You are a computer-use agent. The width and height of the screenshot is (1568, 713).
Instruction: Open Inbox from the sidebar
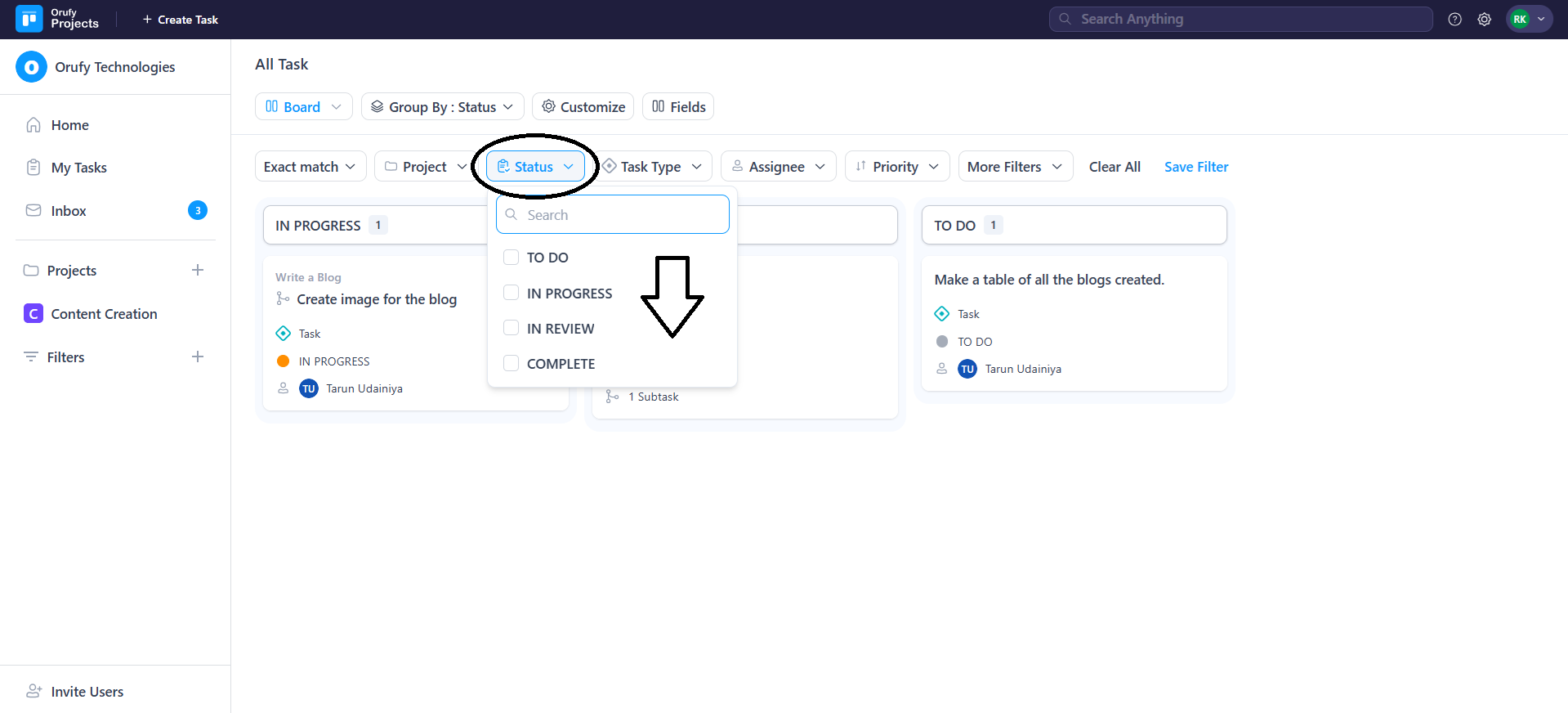69,211
